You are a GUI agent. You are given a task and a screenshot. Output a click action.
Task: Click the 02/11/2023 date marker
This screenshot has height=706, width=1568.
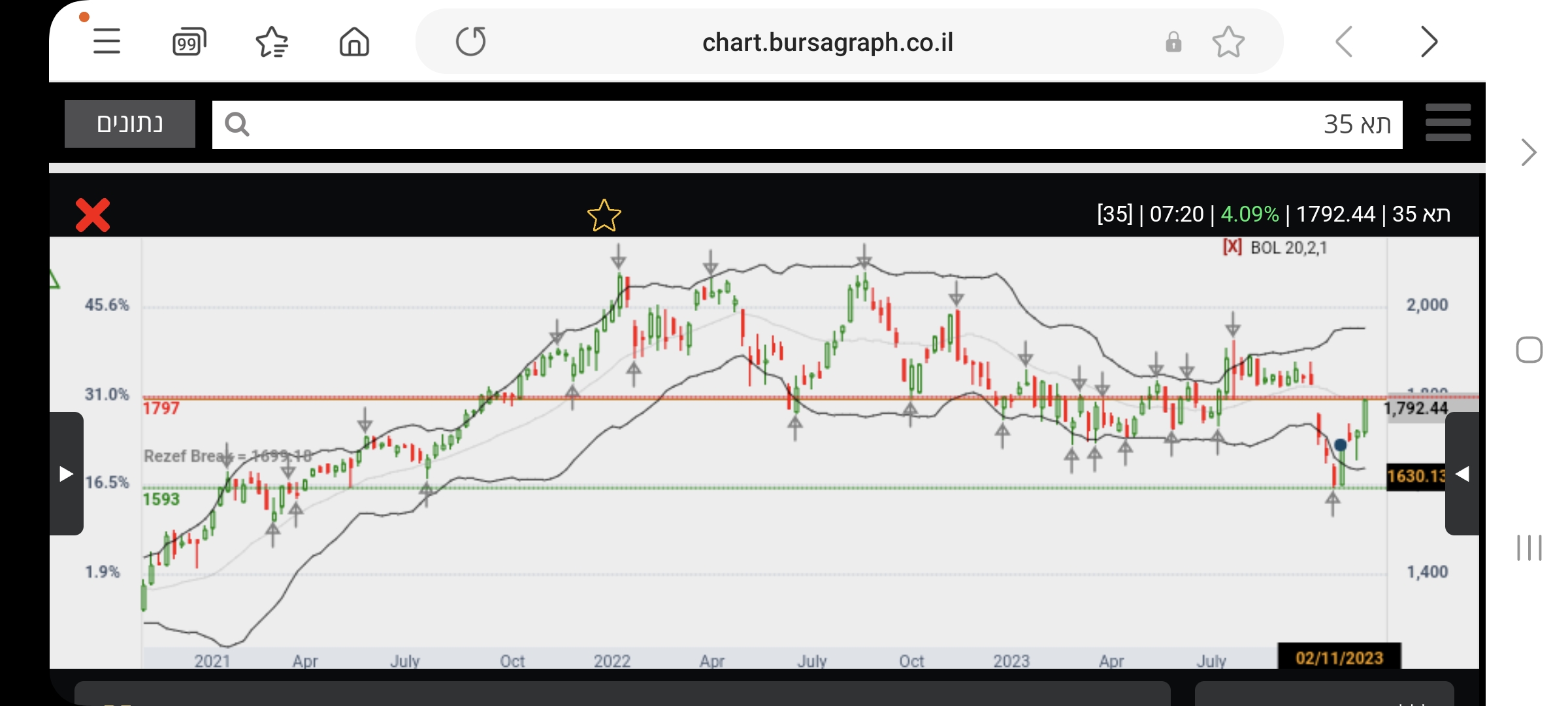point(1339,657)
